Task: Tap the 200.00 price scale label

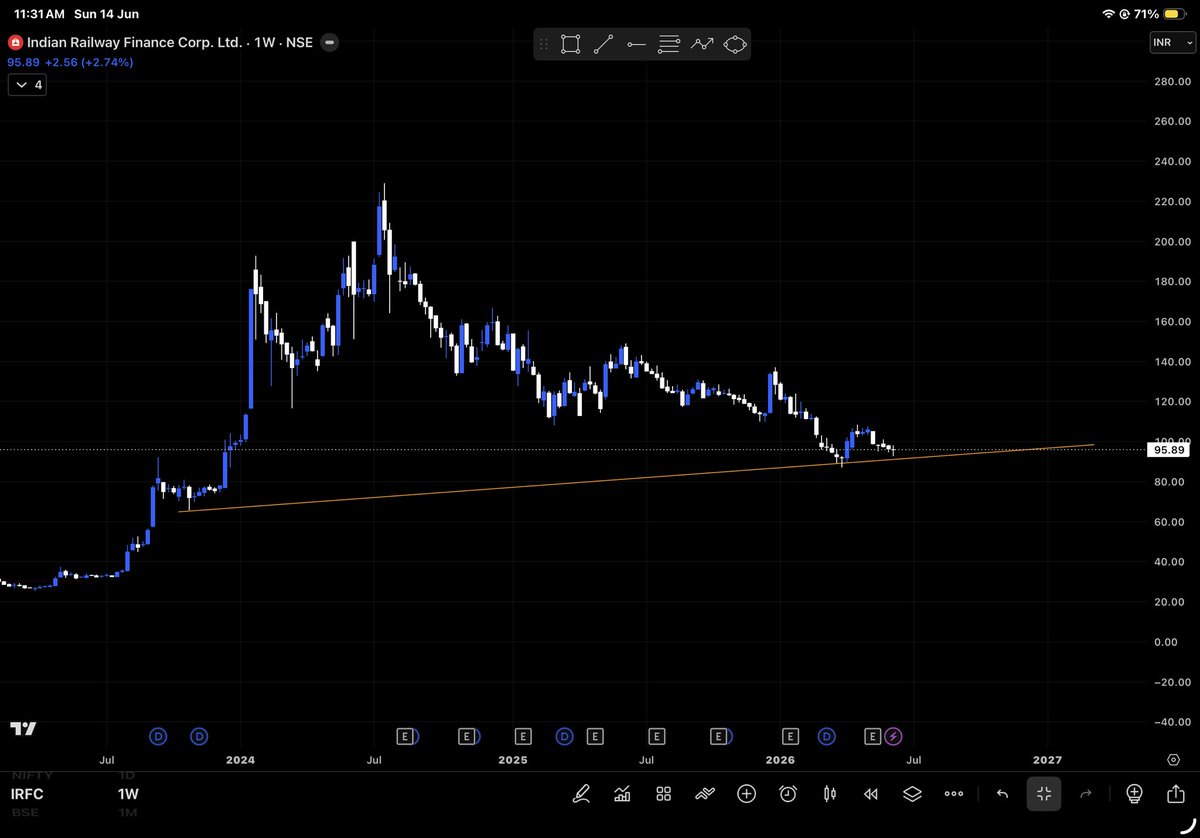Action: (1171, 241)
